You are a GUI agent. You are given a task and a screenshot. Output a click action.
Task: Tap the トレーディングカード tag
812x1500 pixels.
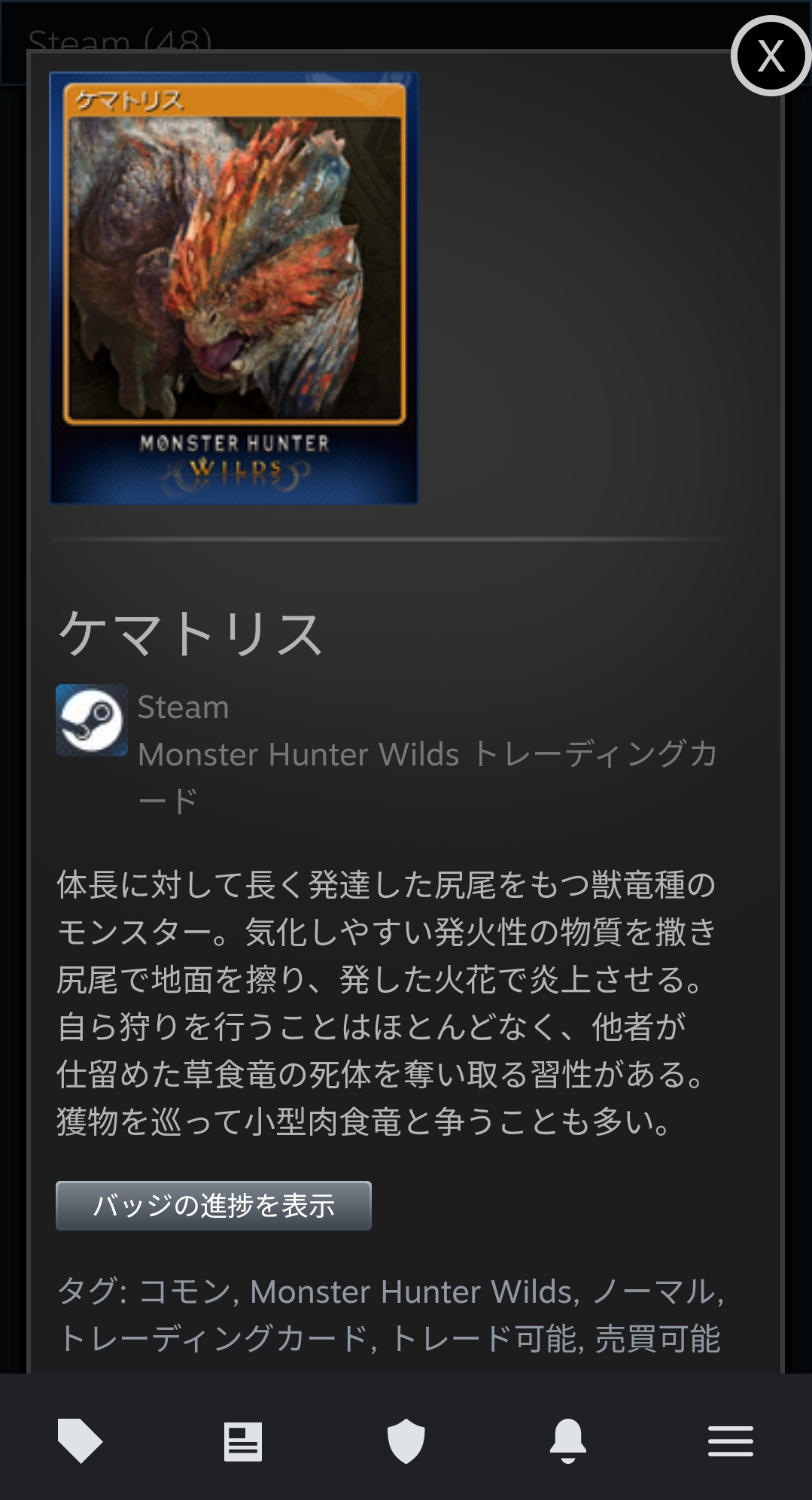[x=212, y=1339]
